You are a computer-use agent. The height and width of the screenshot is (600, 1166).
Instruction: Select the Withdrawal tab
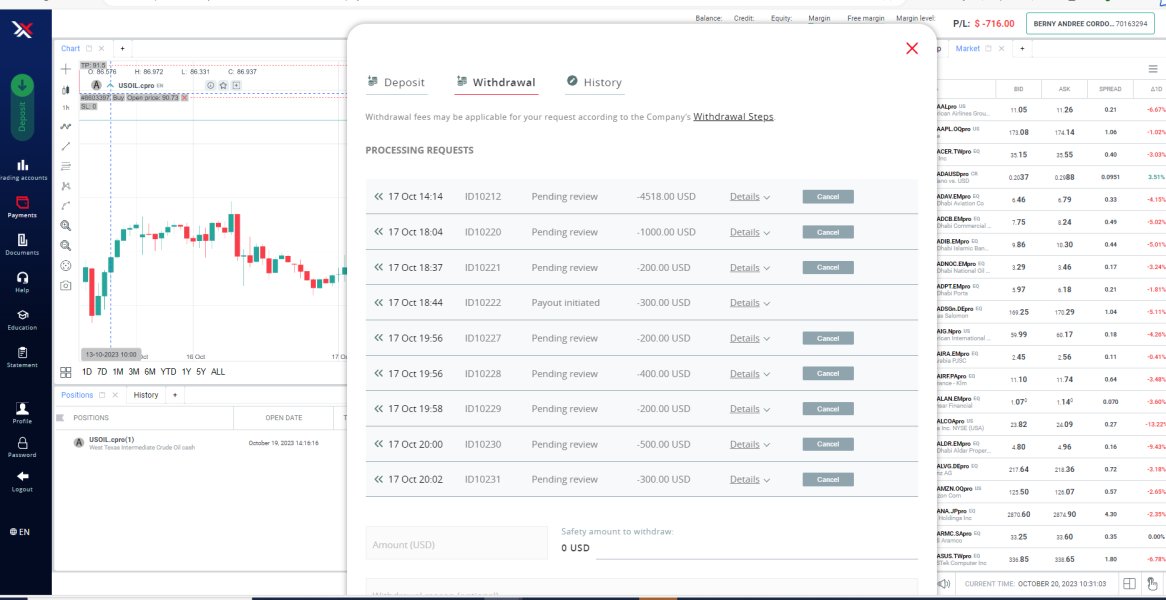pyautogui.click(x=496, y=82)
